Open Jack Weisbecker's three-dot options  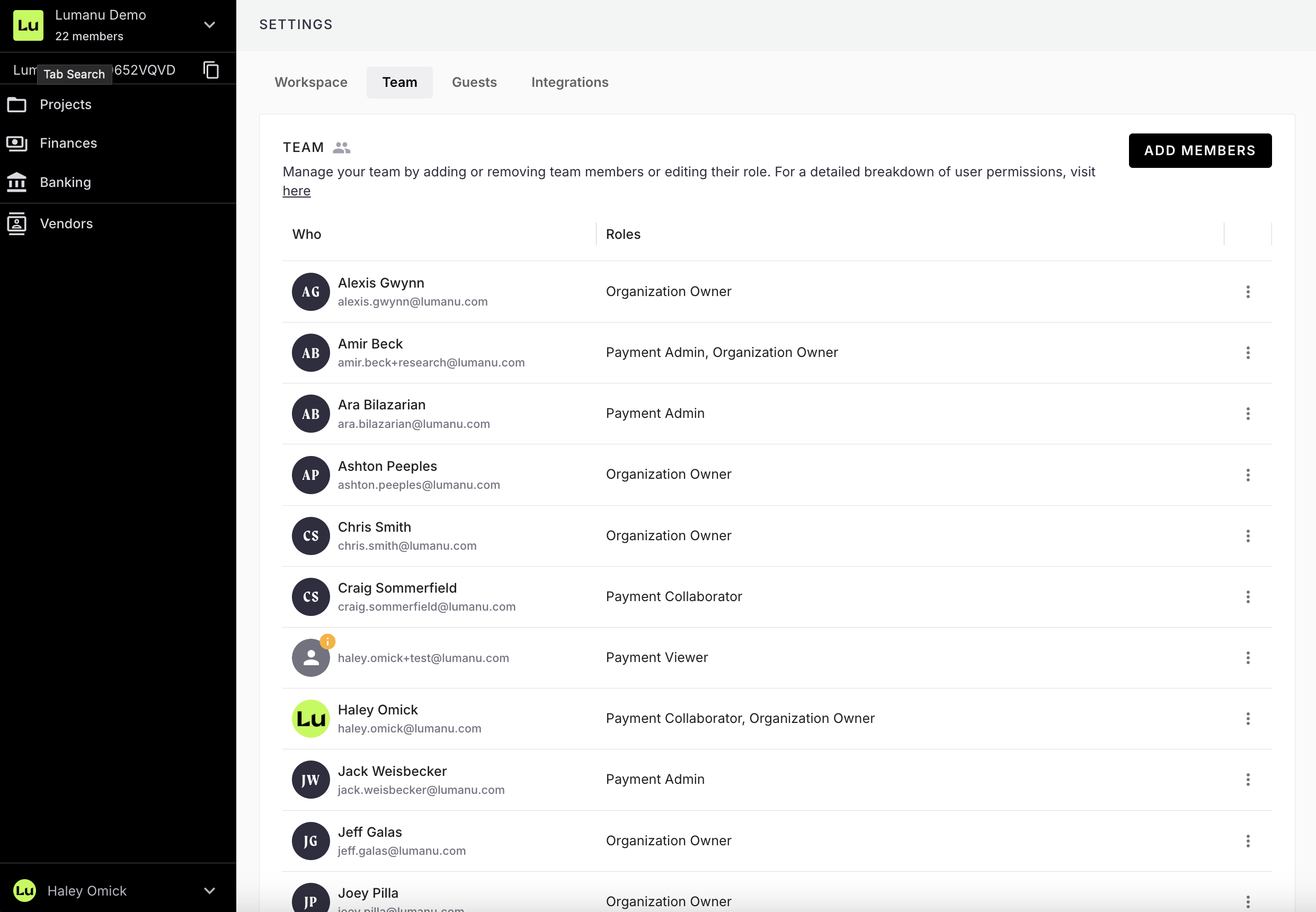(1248, 780)
